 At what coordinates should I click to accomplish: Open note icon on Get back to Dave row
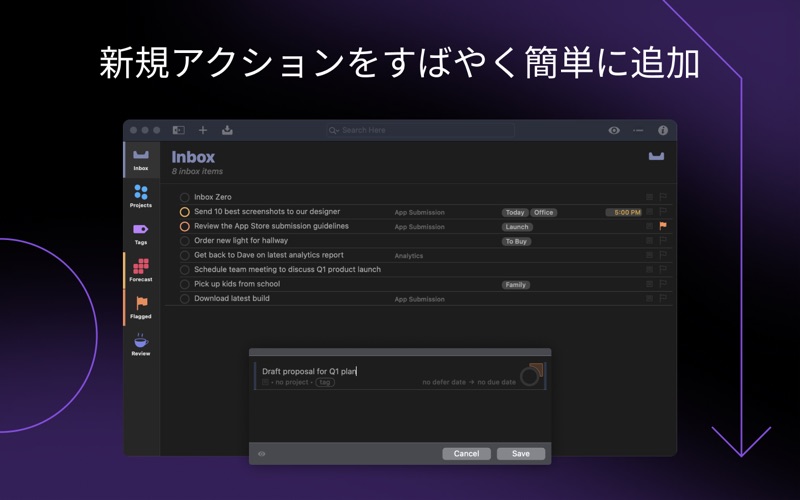coord(649,255)
